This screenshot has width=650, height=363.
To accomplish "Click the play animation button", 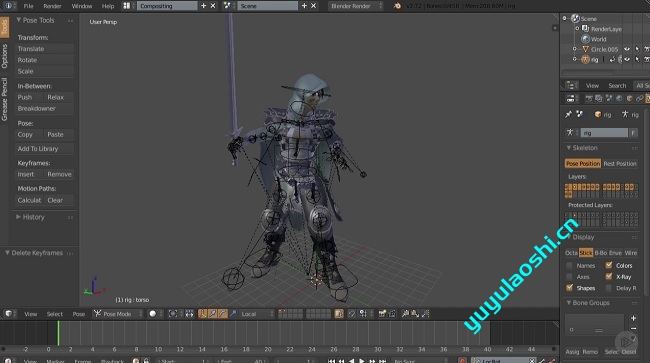I will pos(361,361).
